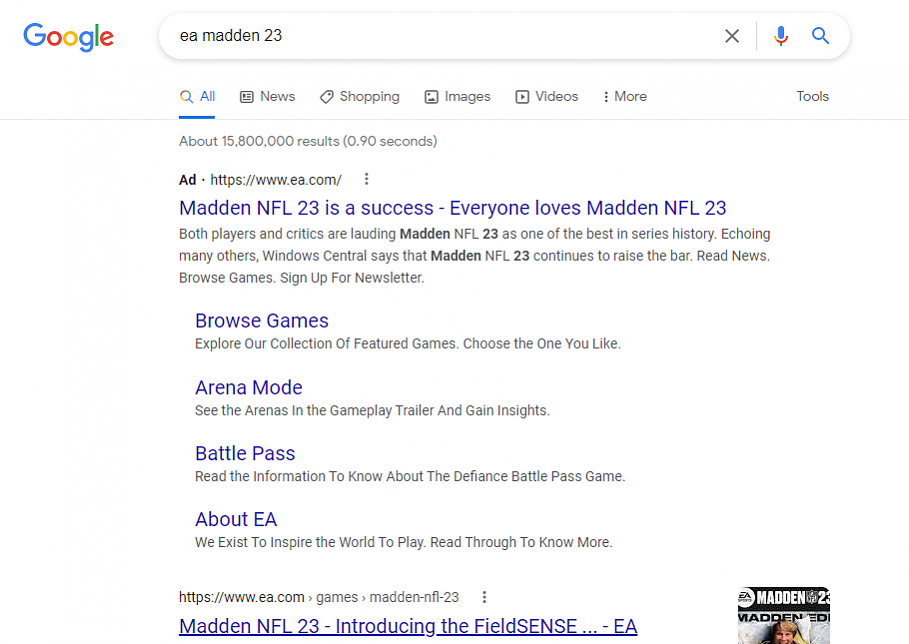Follow the Browse Games sitelink
This screenshot has width=909, height=644.
262,321
